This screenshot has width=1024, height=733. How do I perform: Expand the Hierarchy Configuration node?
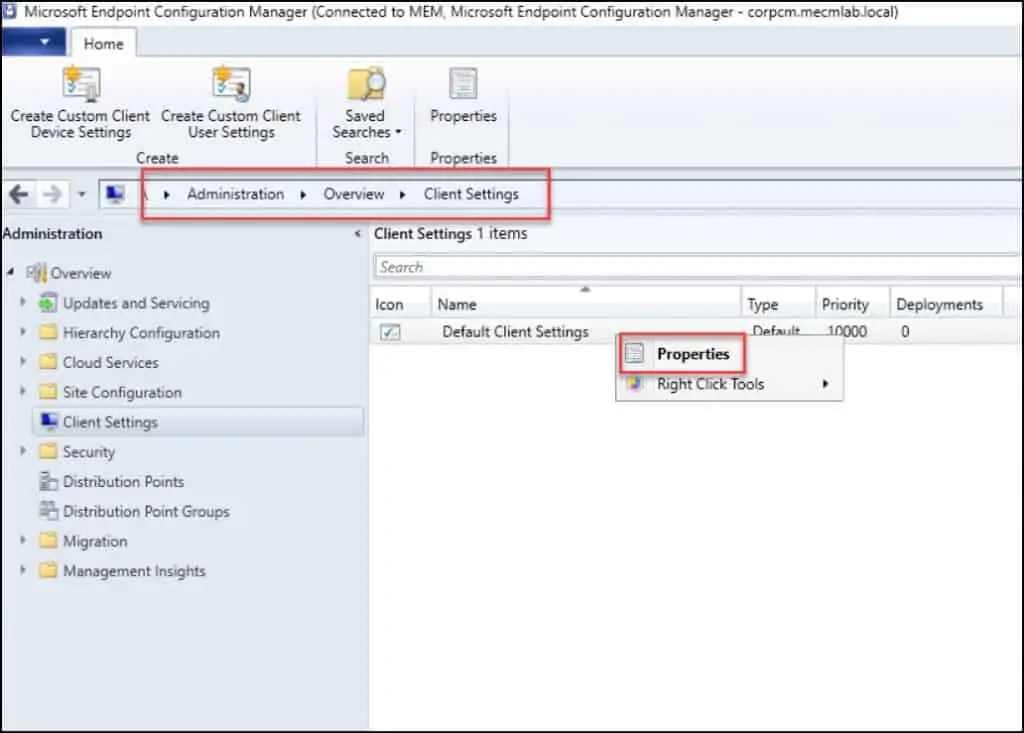click(x=23, y=332)
